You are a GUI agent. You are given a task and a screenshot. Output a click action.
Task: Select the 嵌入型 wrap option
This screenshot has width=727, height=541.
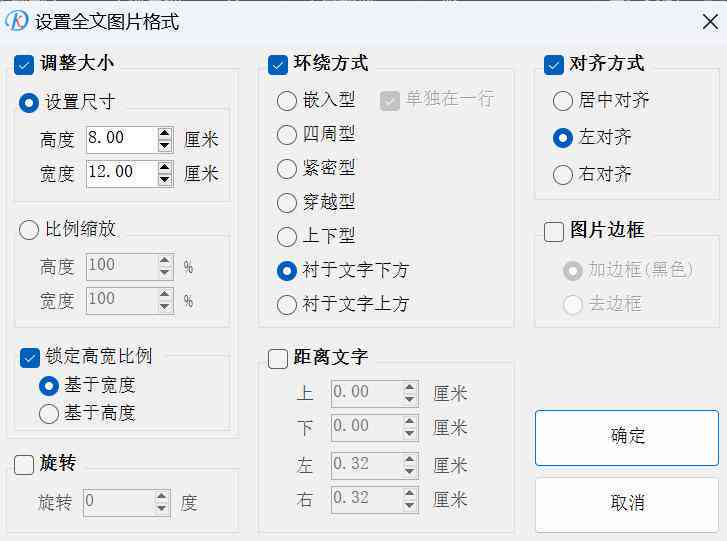coord(287,101)
